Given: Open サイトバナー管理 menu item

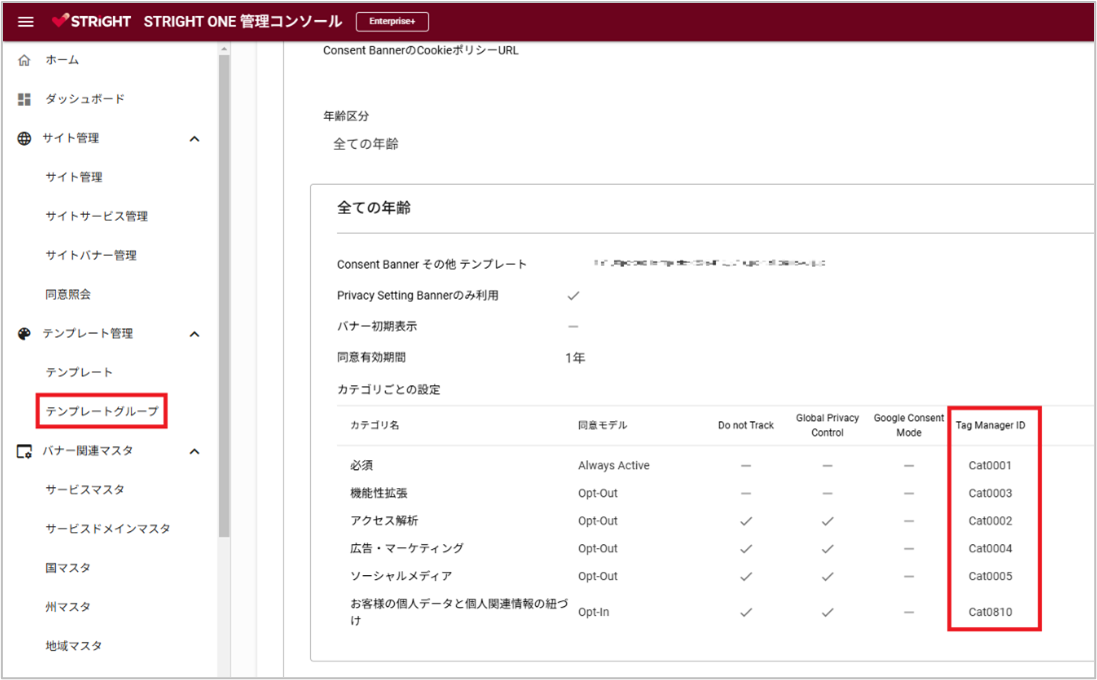Looking at the screenshot, I should (91, 255).
